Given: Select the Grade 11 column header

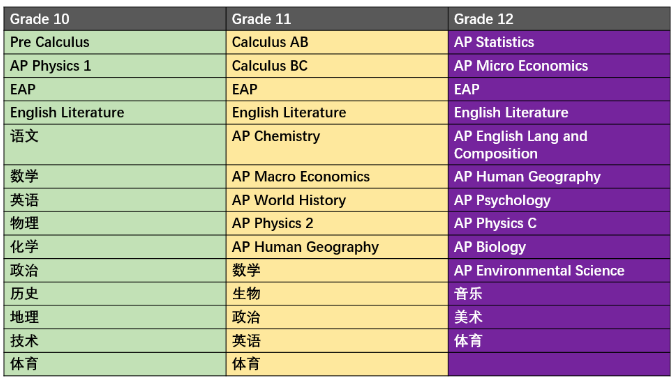Looking at the screenshot, I should (x=337, y=19).
